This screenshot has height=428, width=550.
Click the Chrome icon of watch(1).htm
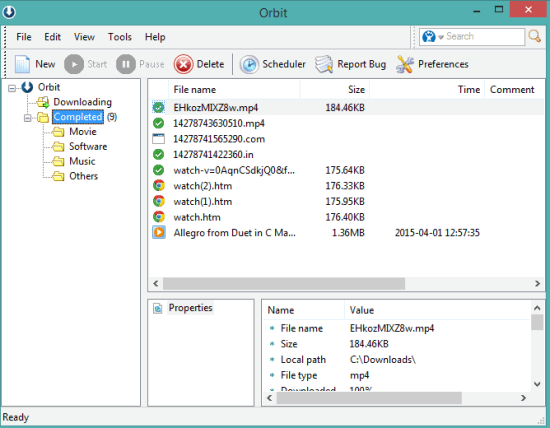(159, 201)
